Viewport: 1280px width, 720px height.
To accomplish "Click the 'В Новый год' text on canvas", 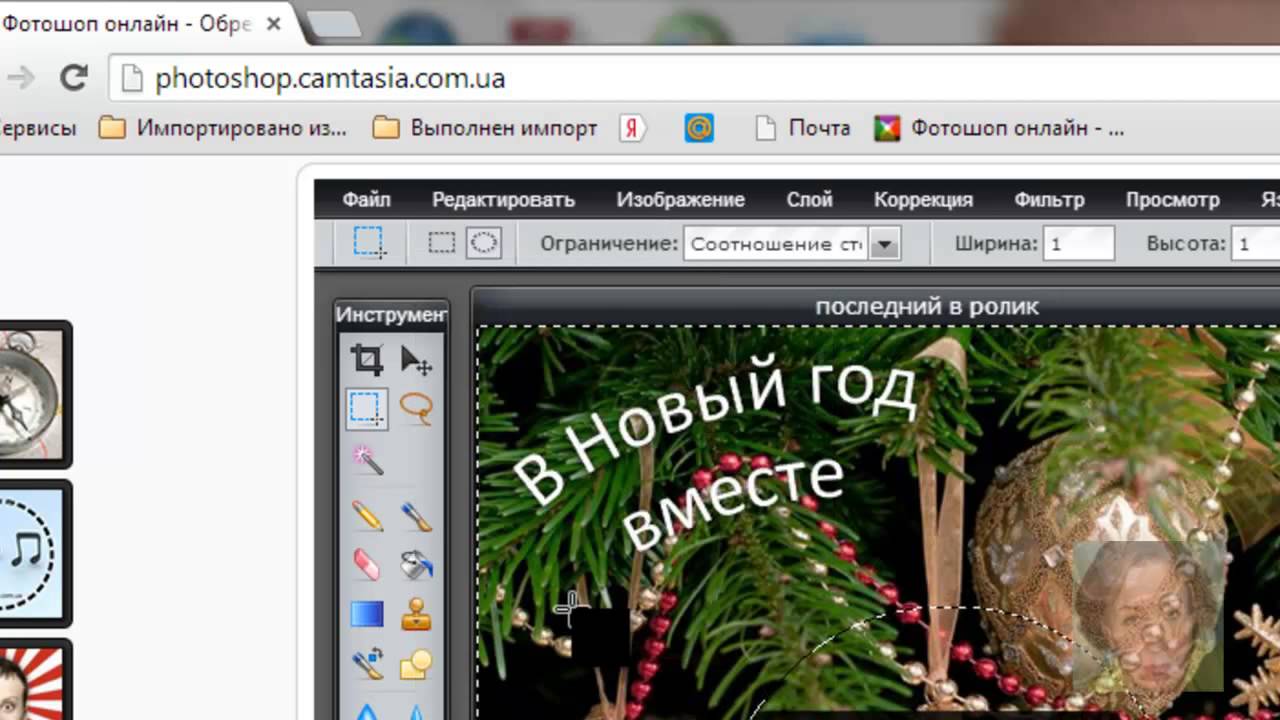I will click(716, 432).
